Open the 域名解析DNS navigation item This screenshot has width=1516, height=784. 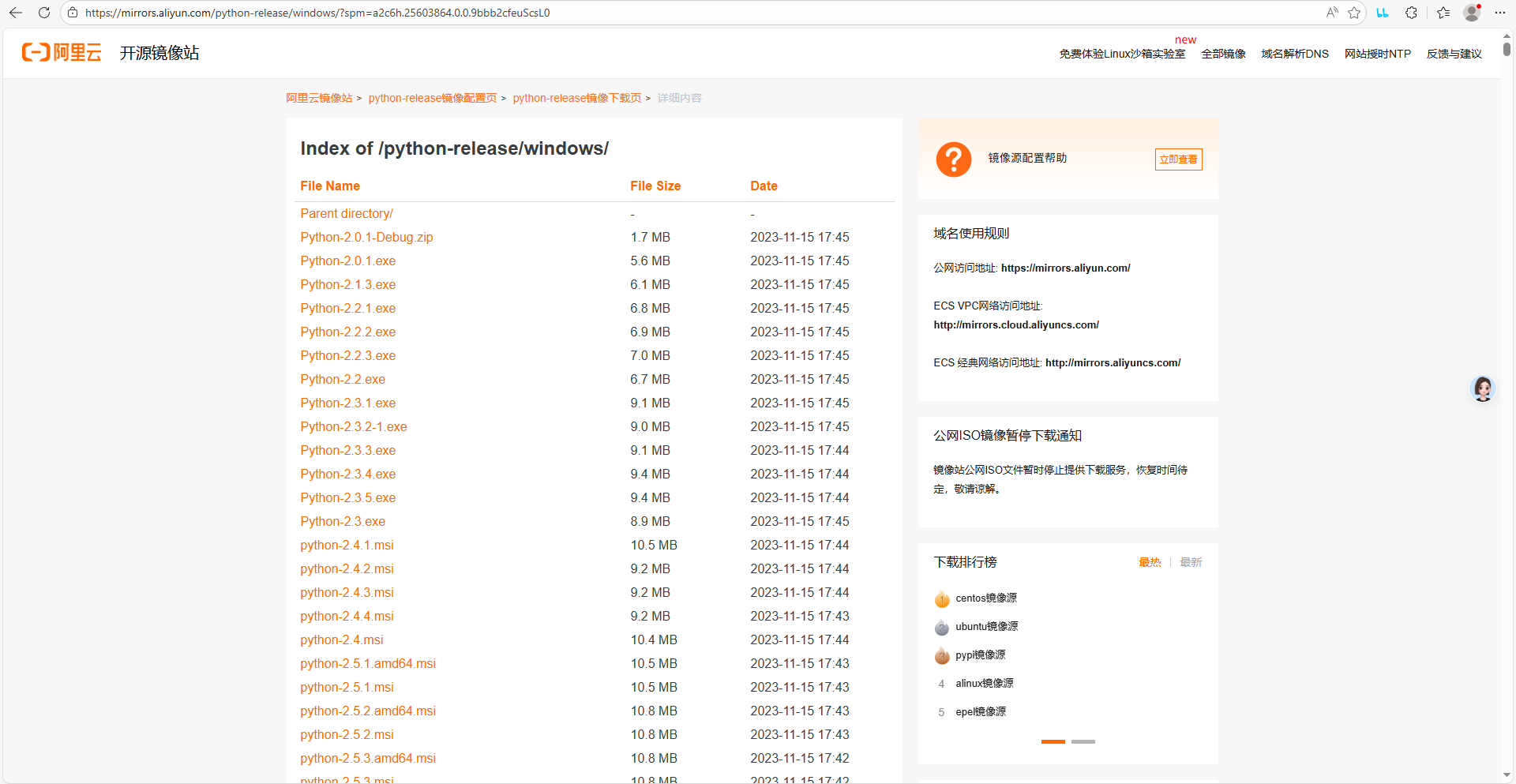[1294, 54]
